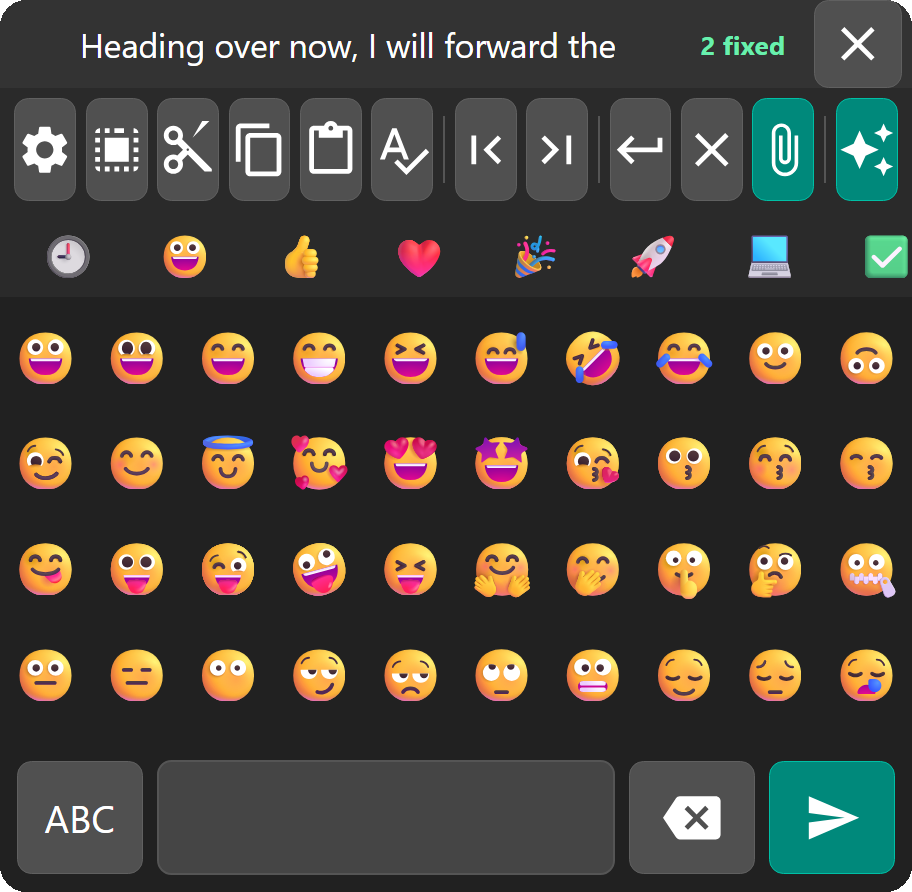Screen dimensions: 912x892
Task: Insert hugging face emoji
Action: click(x=501, y=570)
